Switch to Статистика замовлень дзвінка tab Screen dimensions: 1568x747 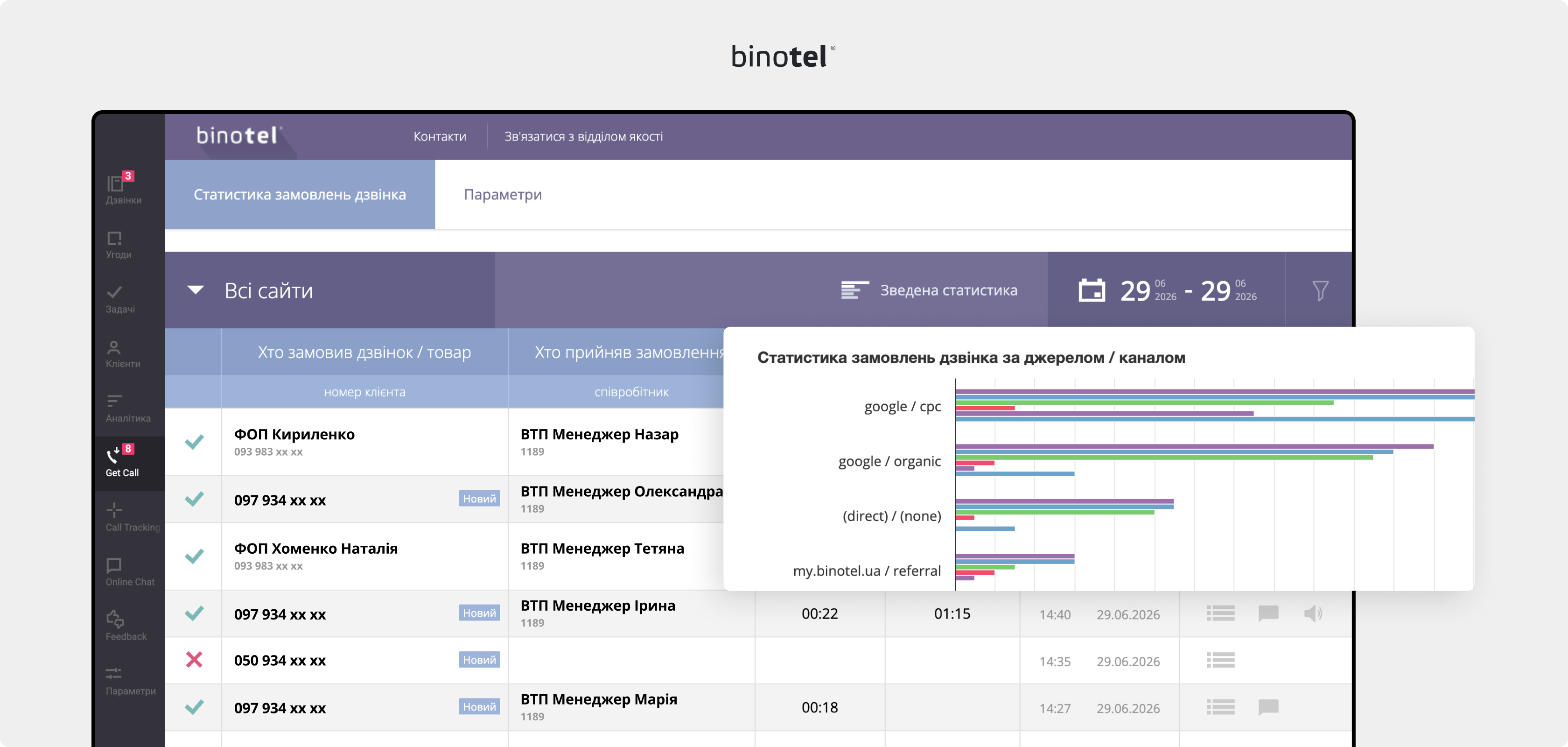point(300,194)
